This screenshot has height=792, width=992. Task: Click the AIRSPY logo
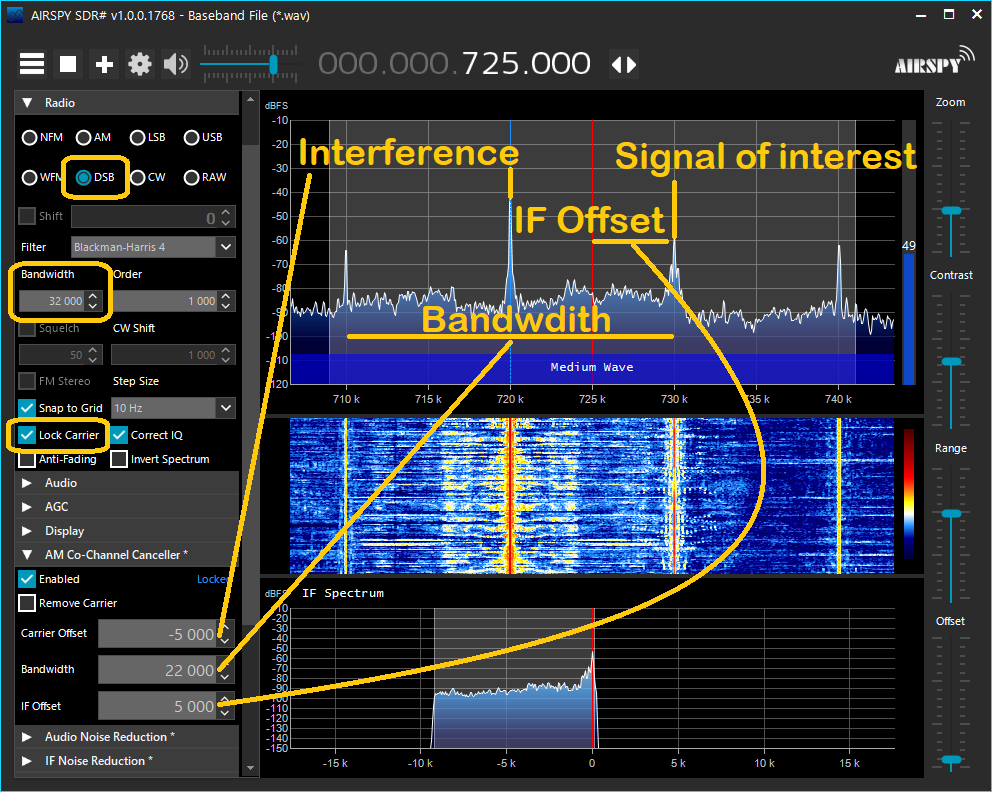tap(934, 60)
